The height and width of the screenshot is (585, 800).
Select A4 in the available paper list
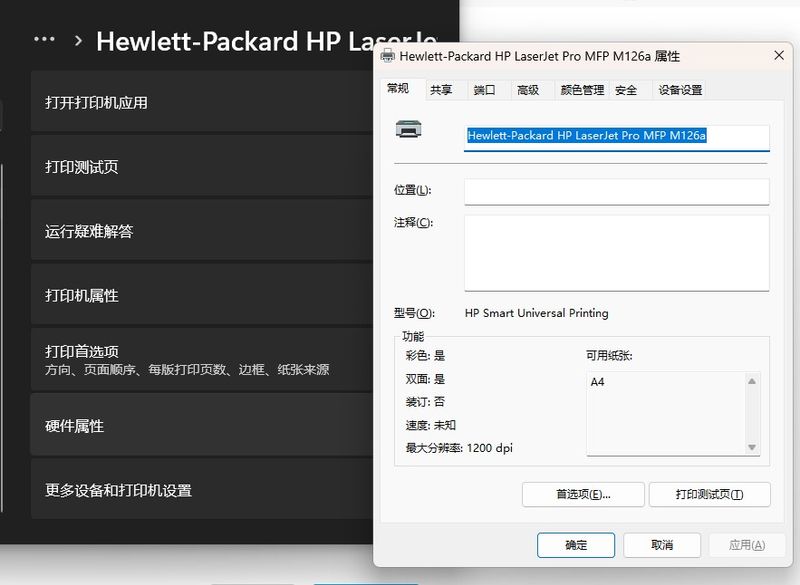point(598,382)
